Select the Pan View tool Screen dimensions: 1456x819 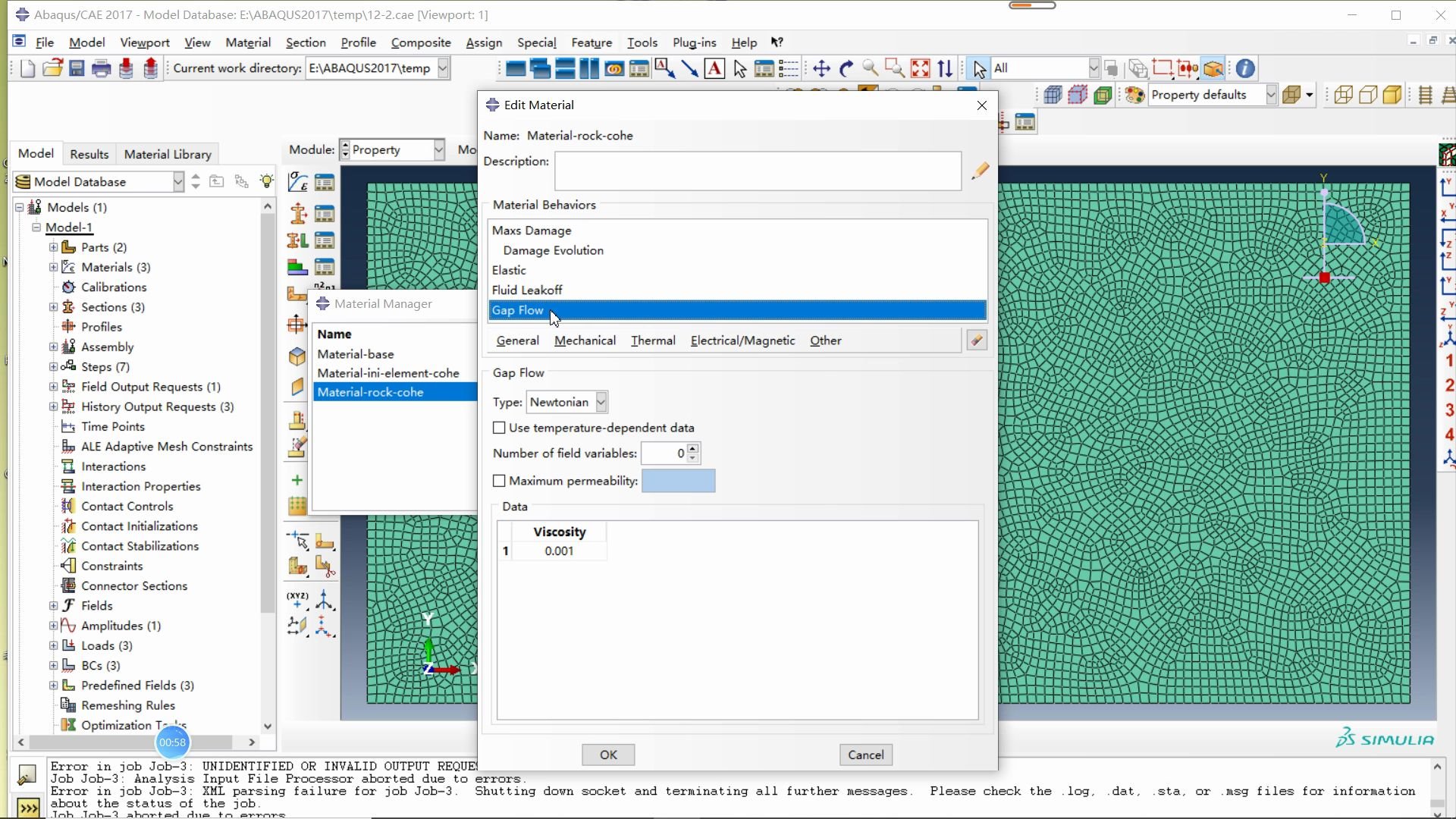(x=821, y=69)
